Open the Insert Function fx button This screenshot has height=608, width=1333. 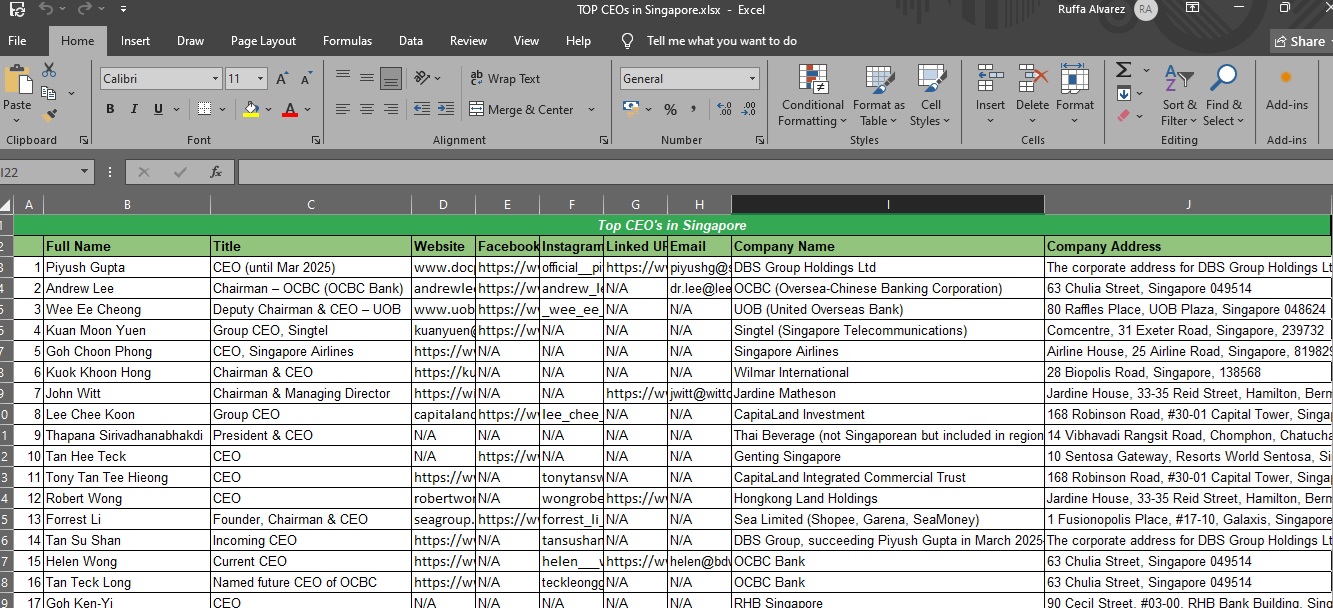click(x=215, y=172)
